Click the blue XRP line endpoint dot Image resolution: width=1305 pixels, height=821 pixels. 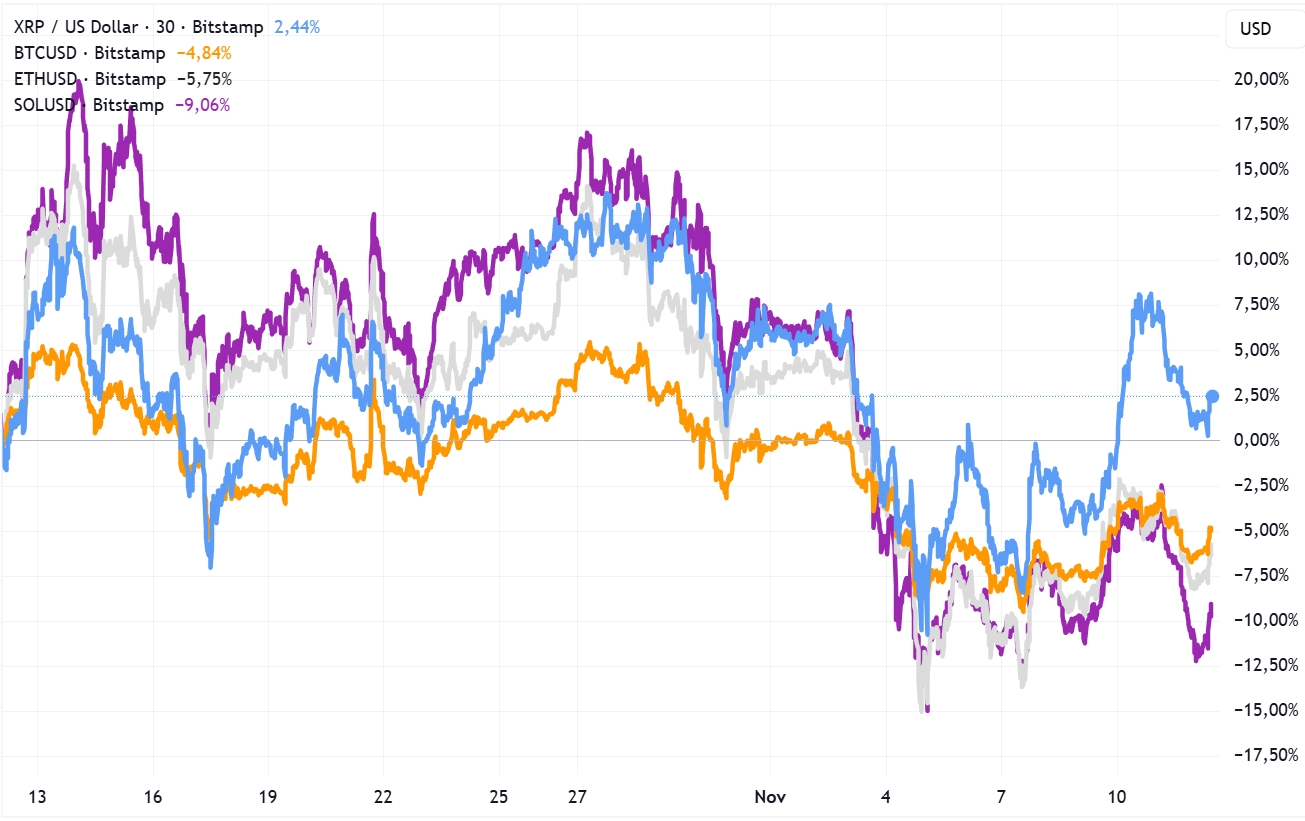coord(1213,396)
